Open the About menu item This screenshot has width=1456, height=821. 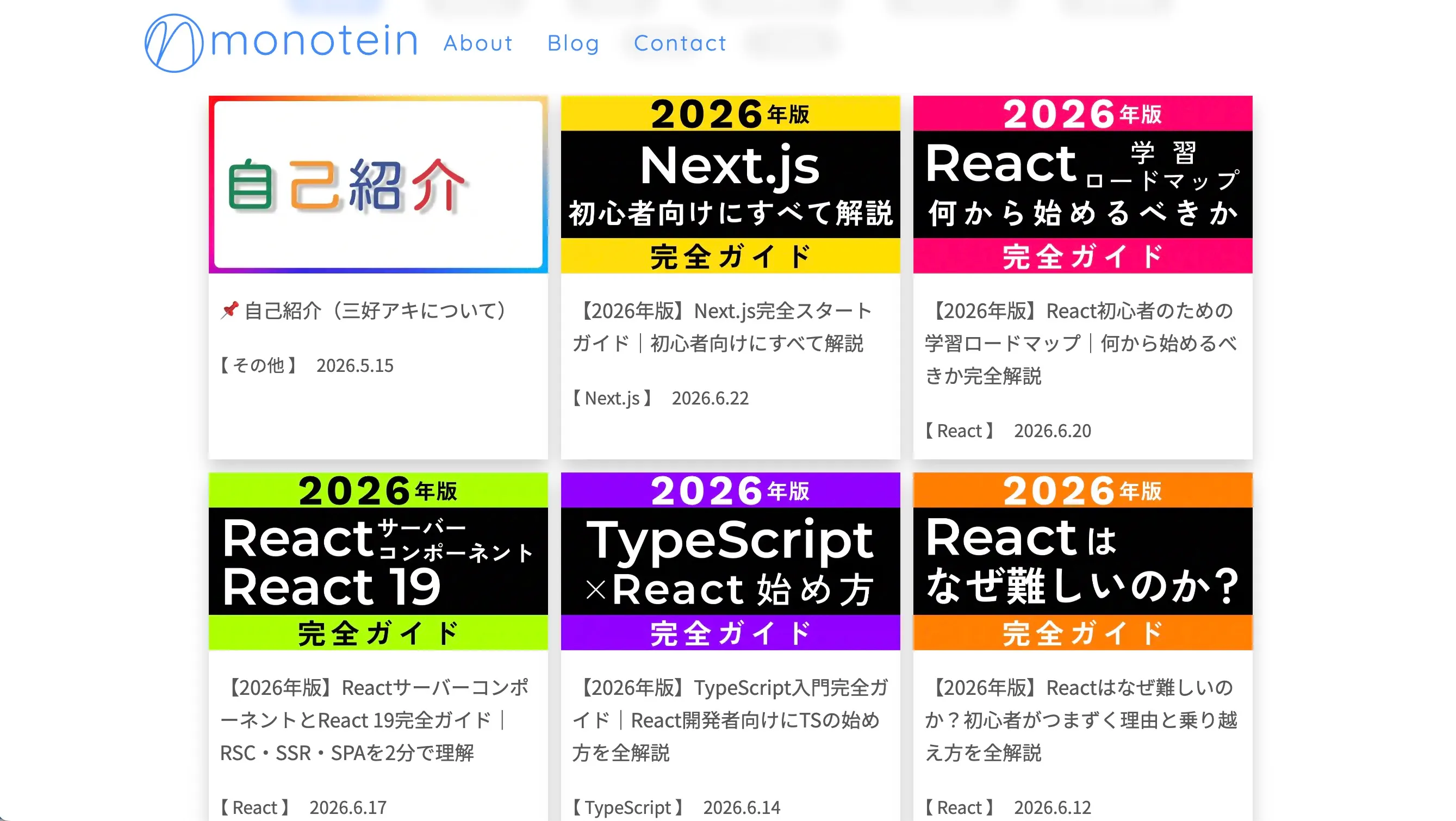tap(478, 43)
